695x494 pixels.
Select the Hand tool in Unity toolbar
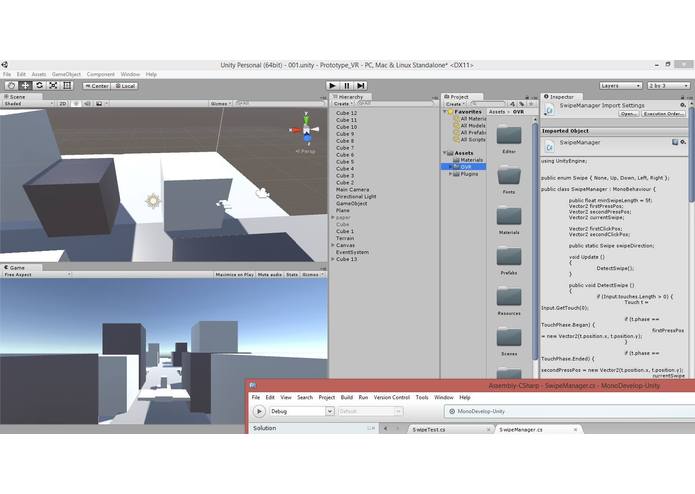pyautogui.click(x=12, y=86)
